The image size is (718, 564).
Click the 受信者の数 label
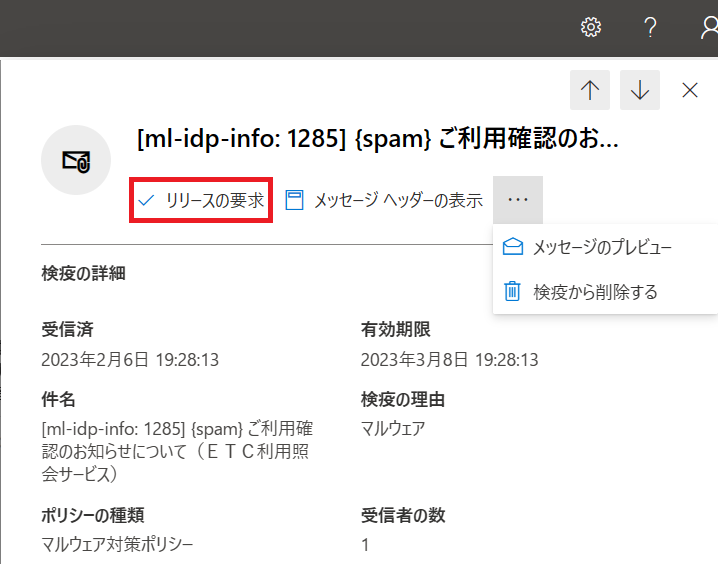(x=403, y=515)
